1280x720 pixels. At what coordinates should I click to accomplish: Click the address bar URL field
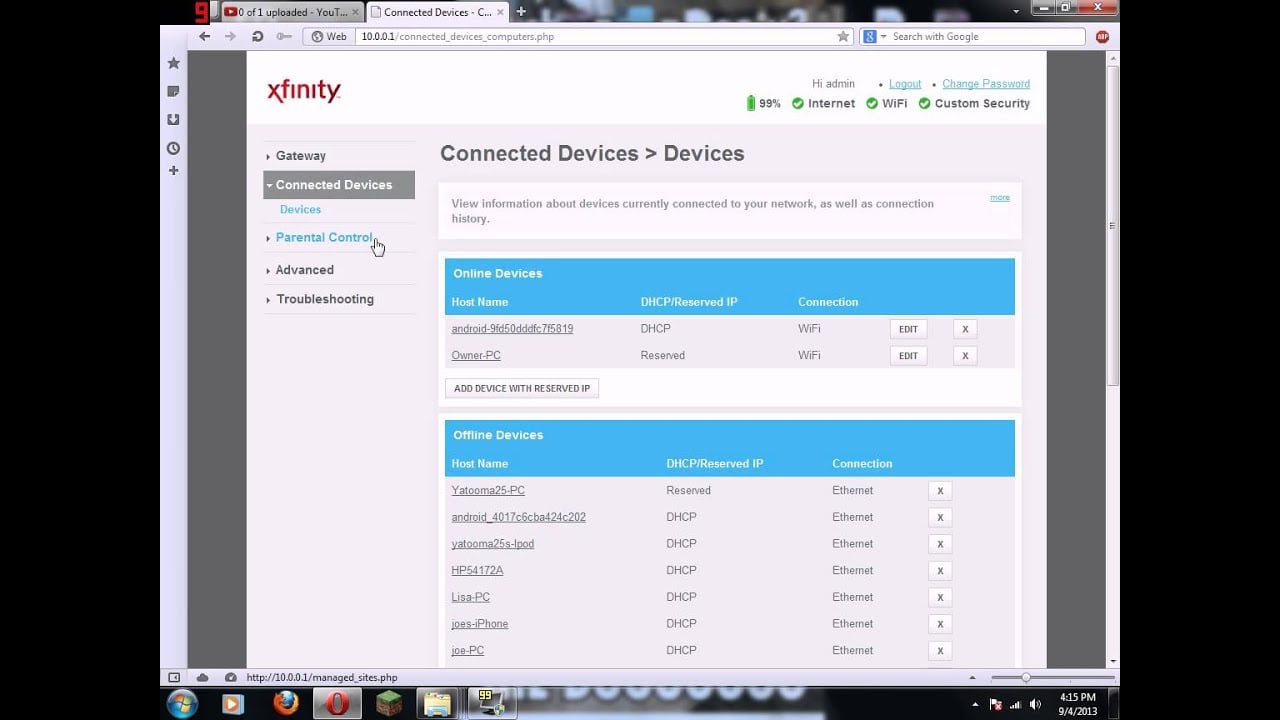(x=597, y=36)
